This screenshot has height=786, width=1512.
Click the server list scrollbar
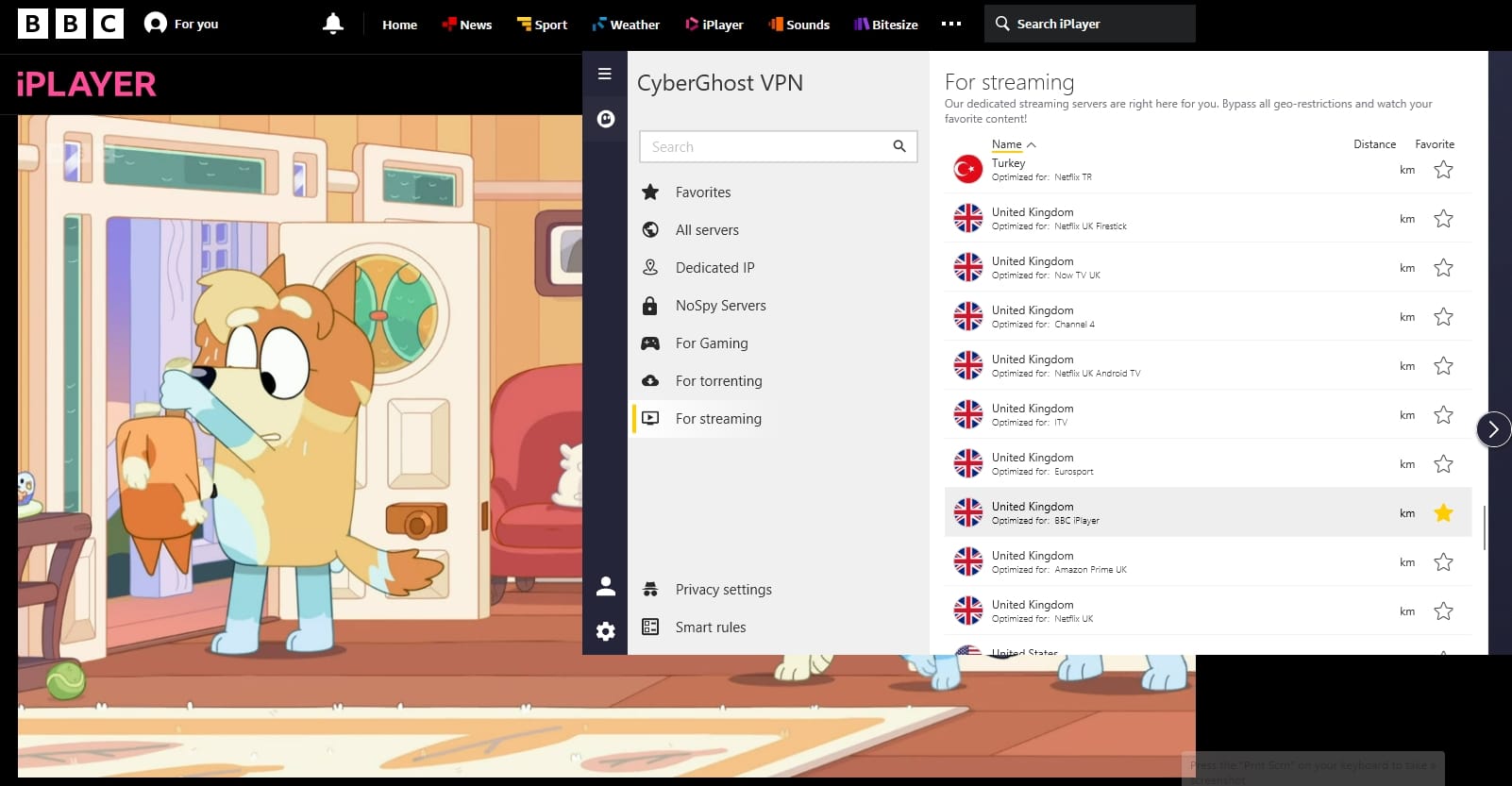[x=1485, y=527]
